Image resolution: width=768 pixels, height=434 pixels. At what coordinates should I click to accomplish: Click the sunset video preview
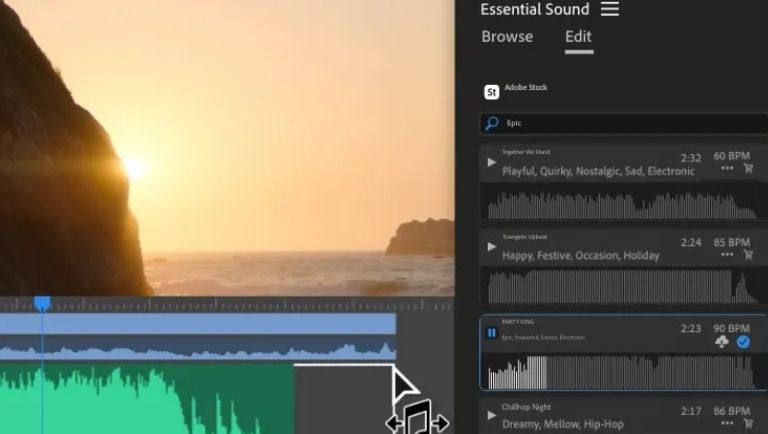coord(227,147)
